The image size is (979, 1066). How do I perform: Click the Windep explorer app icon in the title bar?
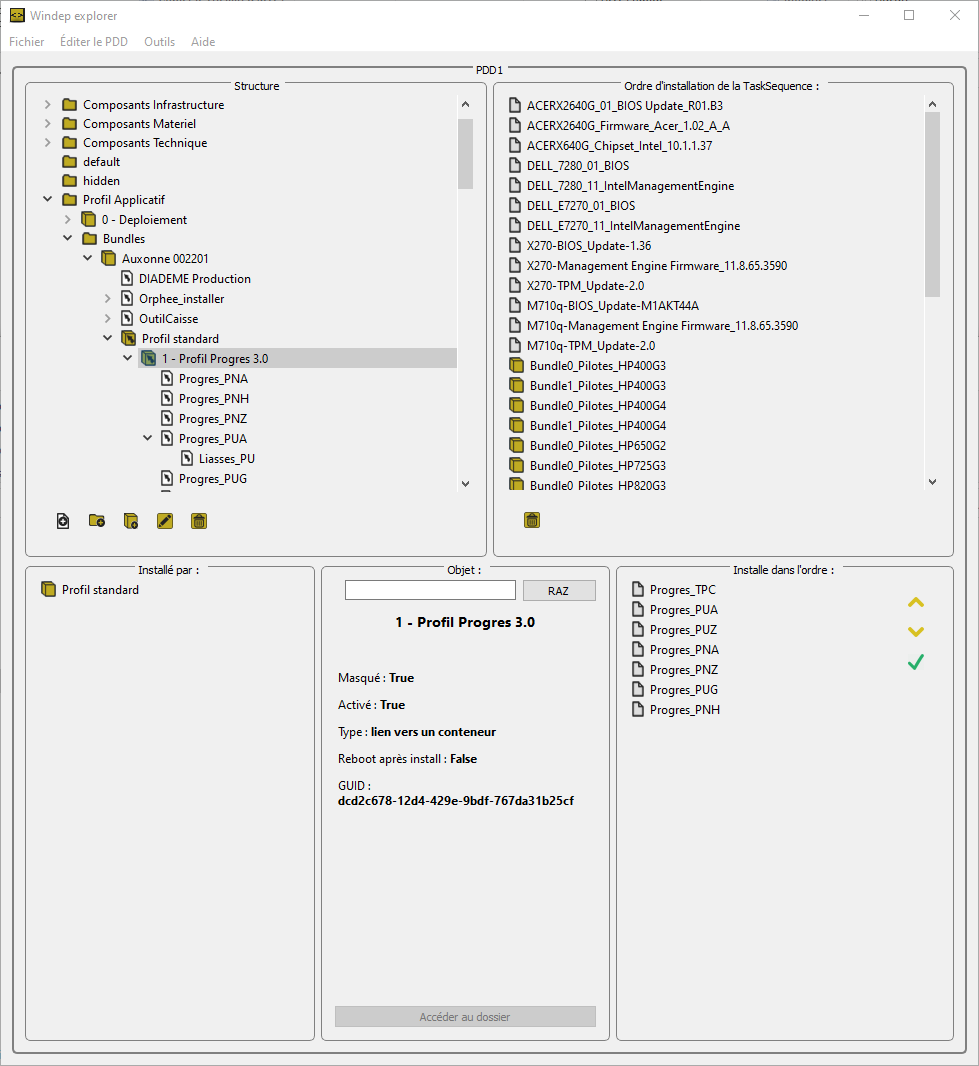pos(17,15)
